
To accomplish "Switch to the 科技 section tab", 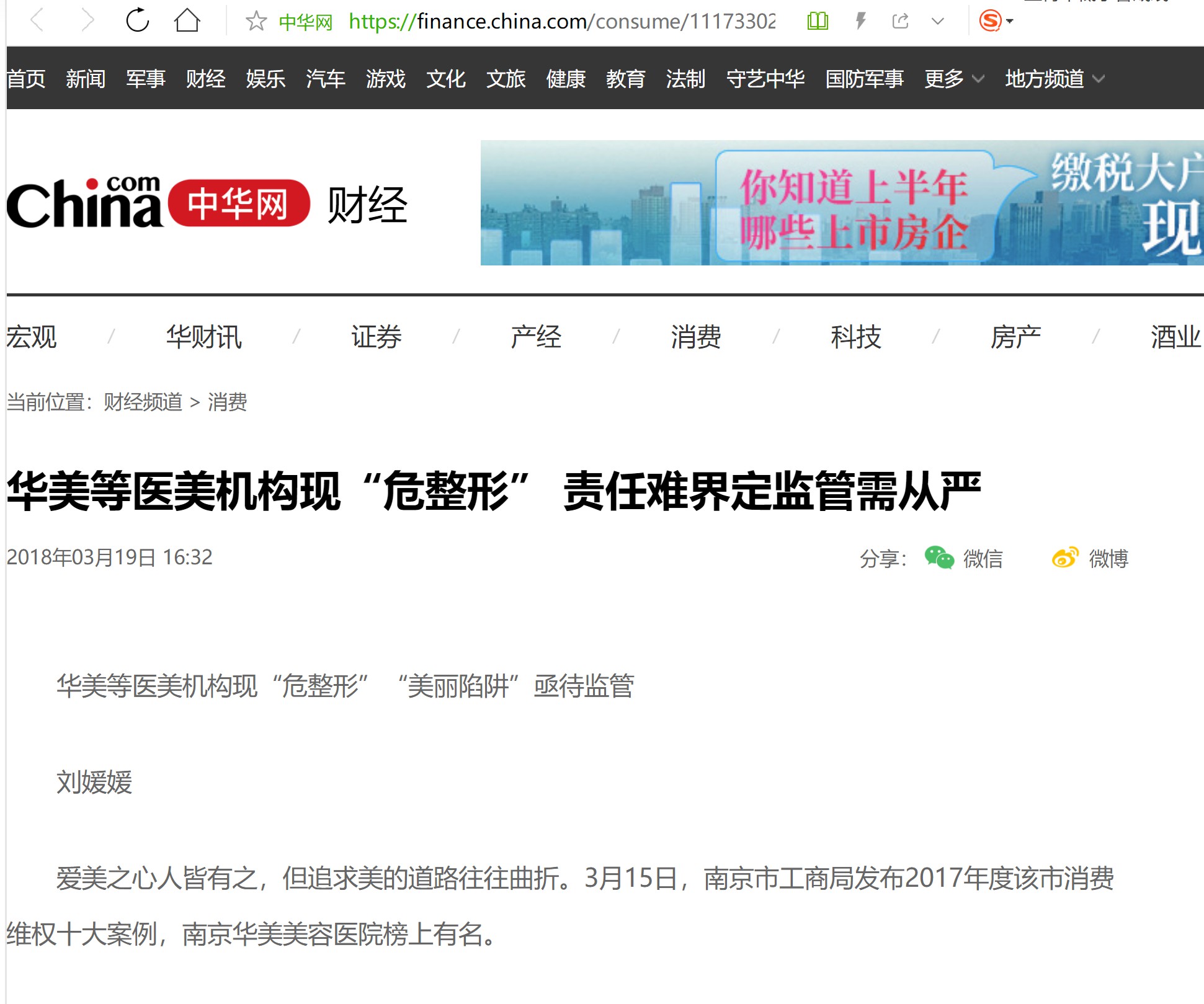I will click(x=856, y=337).
